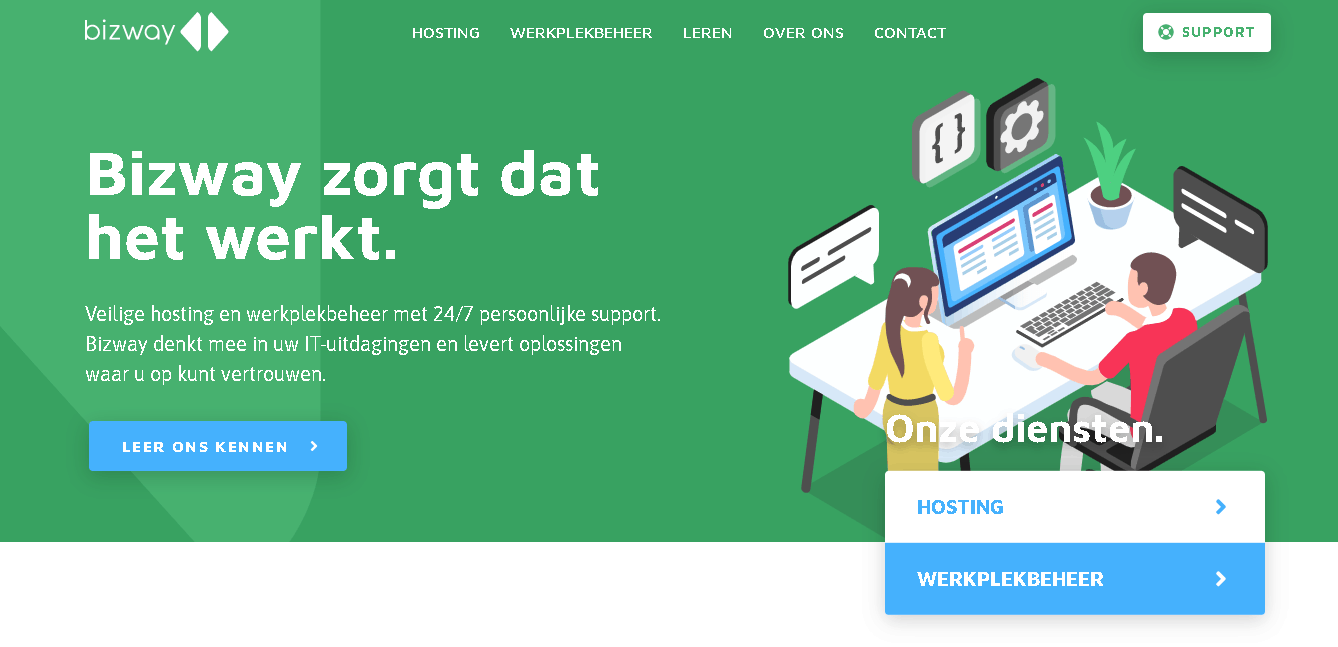Click the curly braces code icon
The image size is (1338, 647).
(945, 138)
